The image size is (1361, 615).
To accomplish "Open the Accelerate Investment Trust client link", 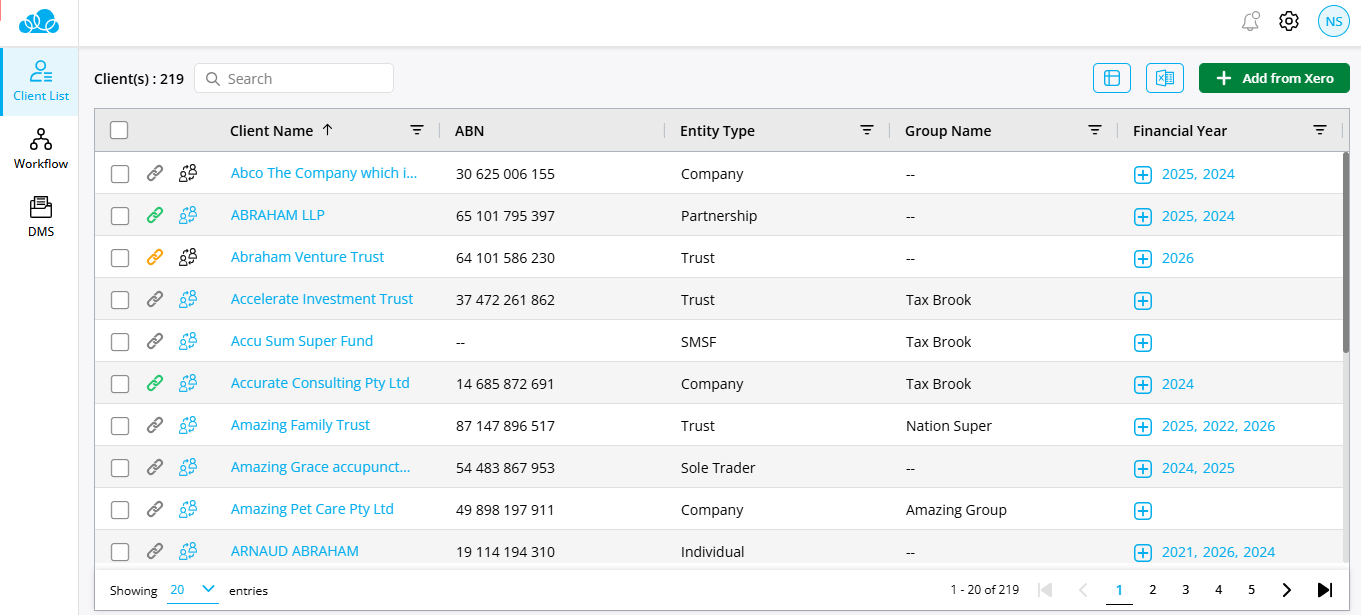I will point(321,299).
